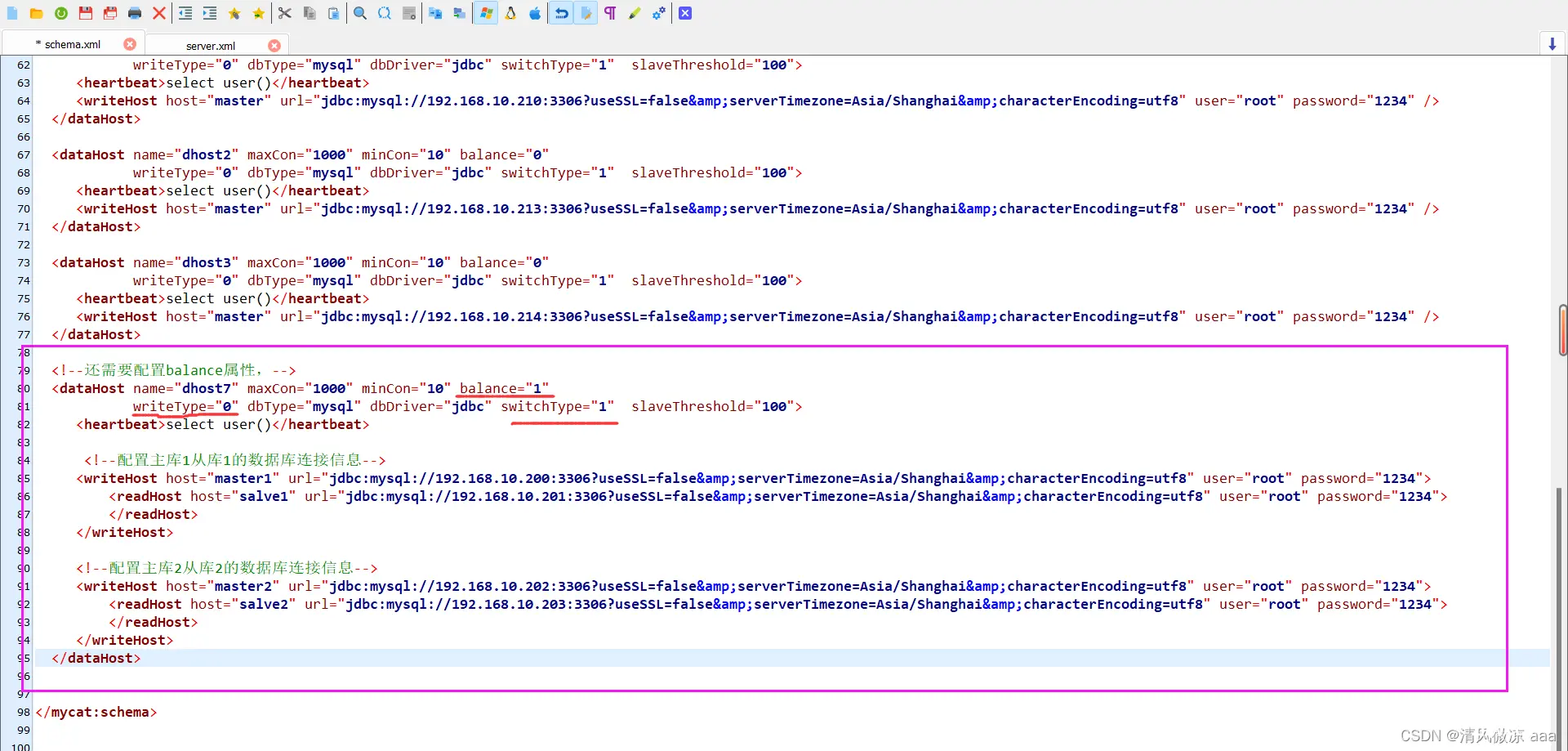Compare two files icon
This screenshot has height=751, width=1568.
coord(435,13)
